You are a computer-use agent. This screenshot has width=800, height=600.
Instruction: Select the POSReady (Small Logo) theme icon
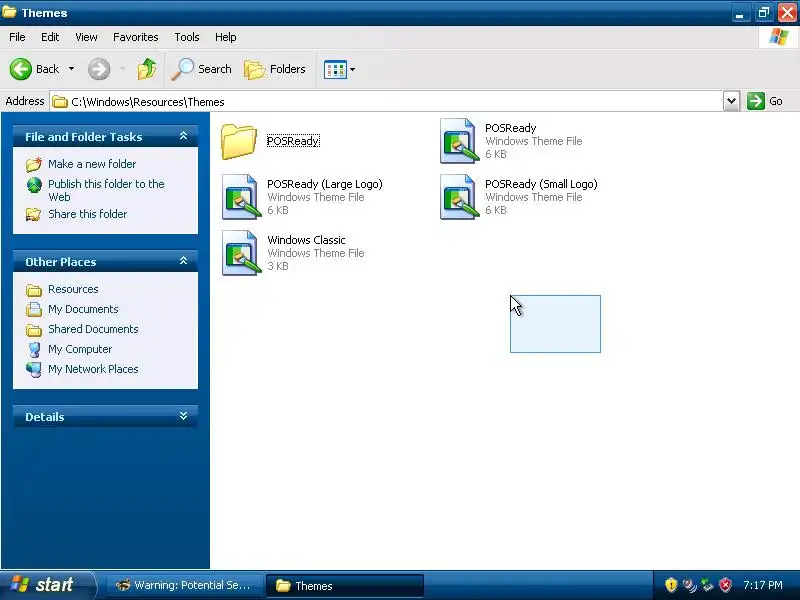tap(459, 197)
